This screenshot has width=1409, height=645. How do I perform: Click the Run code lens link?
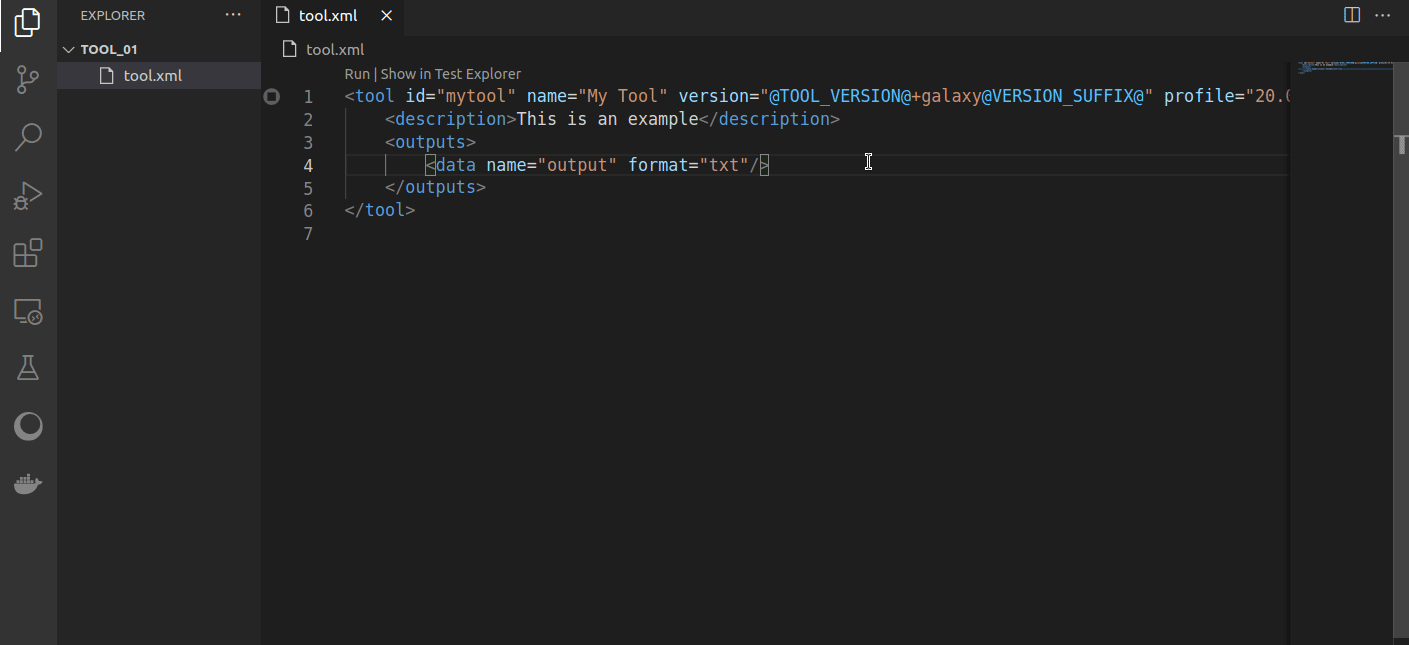point(357,74)
